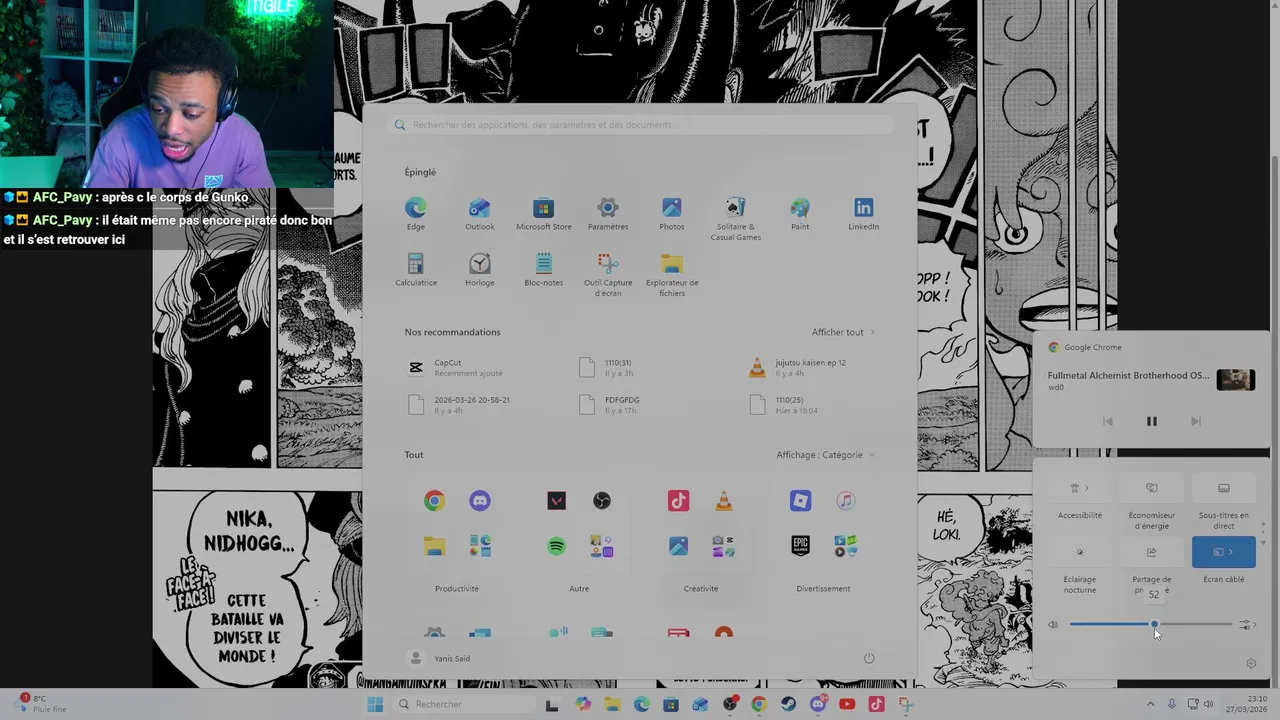Screen dimensions: 1280x720
Task: Launch OBS Studio in Autre group
Action: pos(602,501)
